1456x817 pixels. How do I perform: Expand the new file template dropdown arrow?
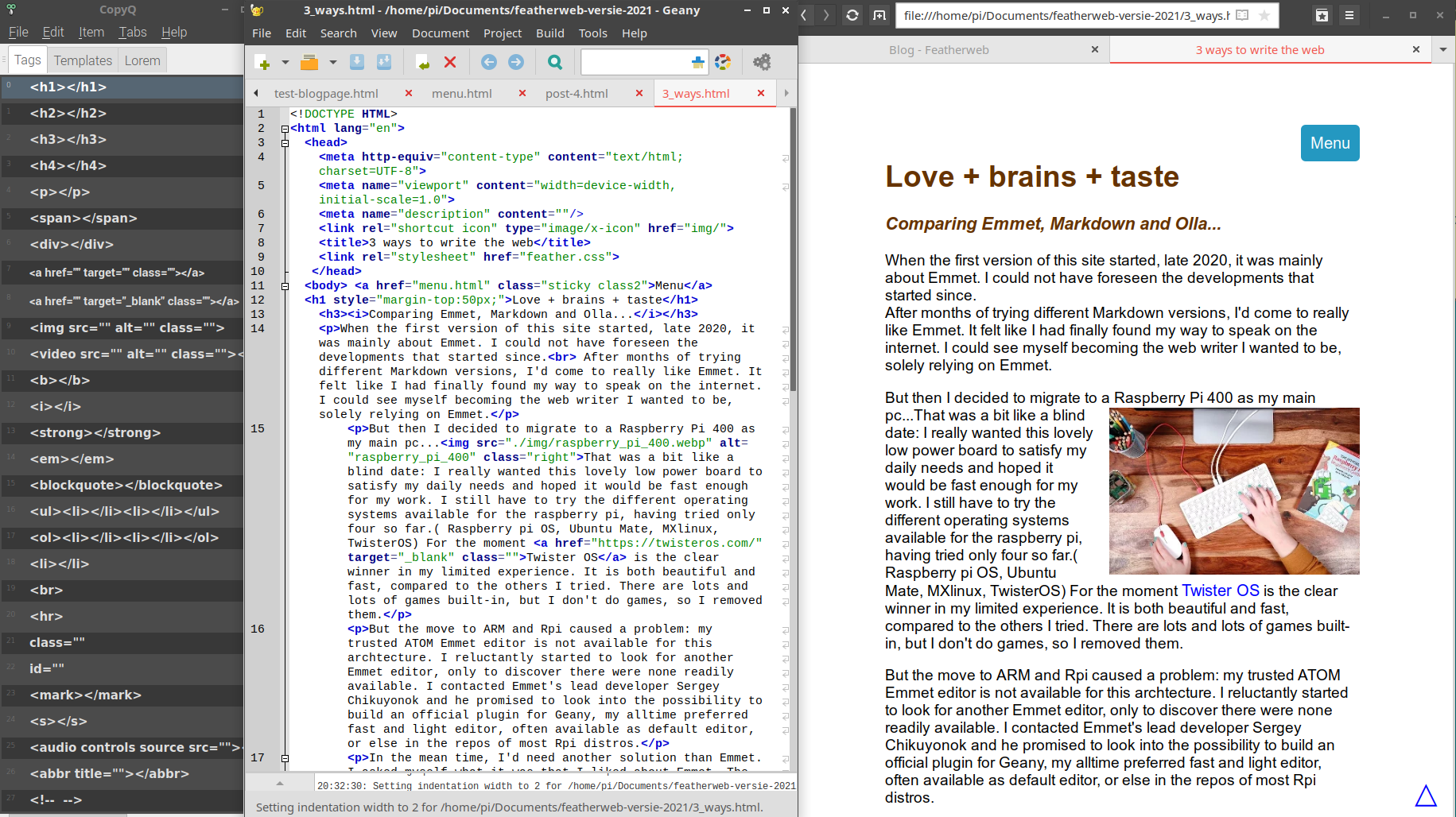(285, 62)
